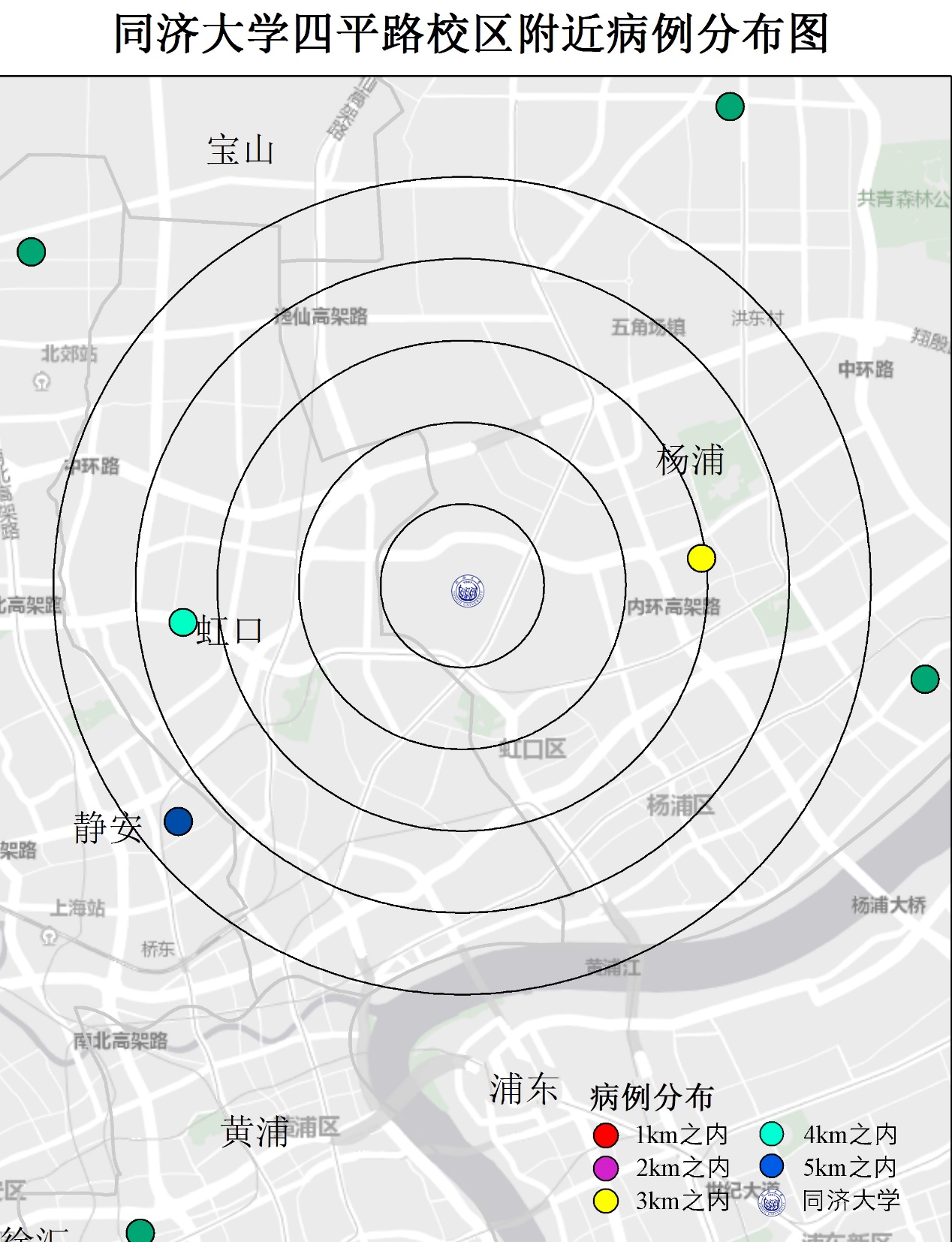Viewport: 952px width, 1242px height.
Task: Pick the cyan 4km之内 legend swatch
Action: [x=772, y=1134]
